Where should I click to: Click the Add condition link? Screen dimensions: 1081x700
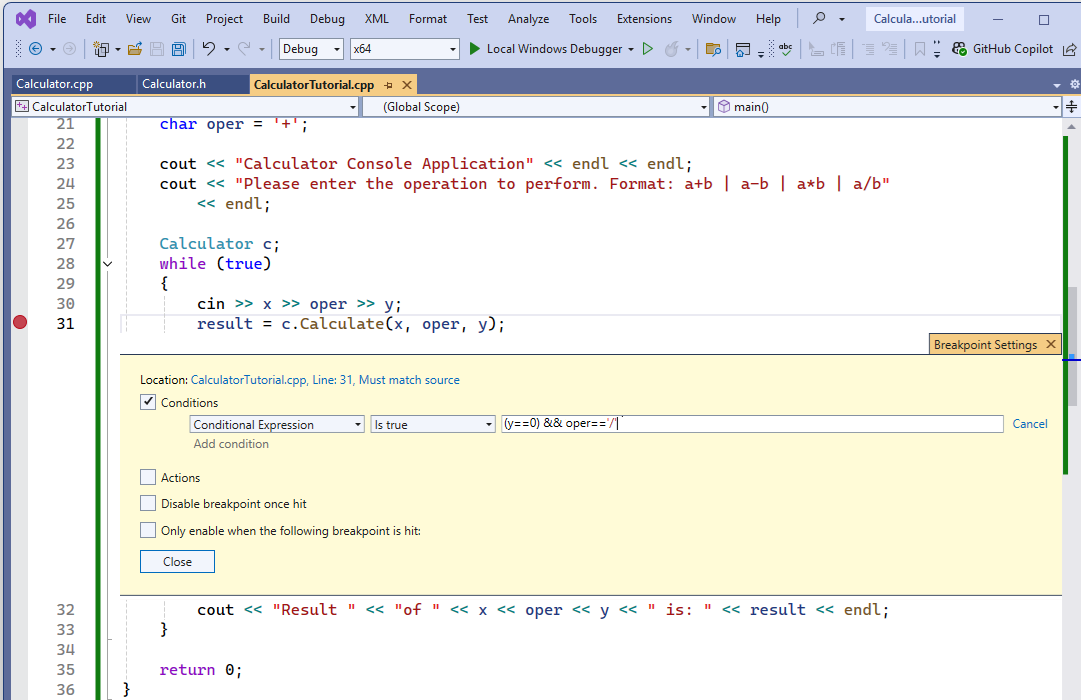[x=231, y=443]
